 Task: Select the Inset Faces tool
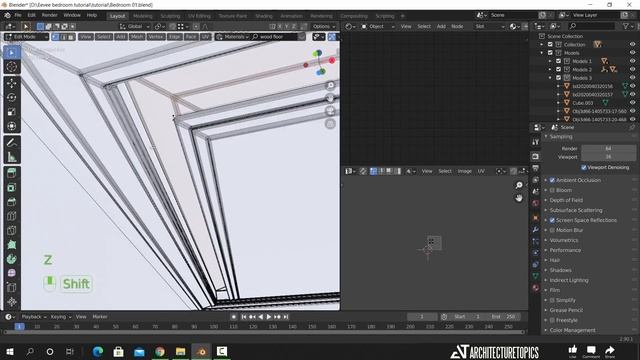click(x=11, y=187)
